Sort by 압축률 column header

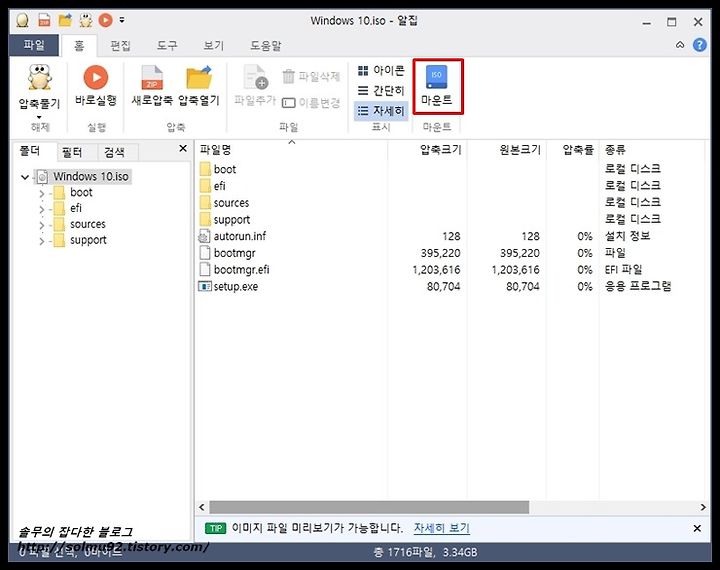point(573,150)
